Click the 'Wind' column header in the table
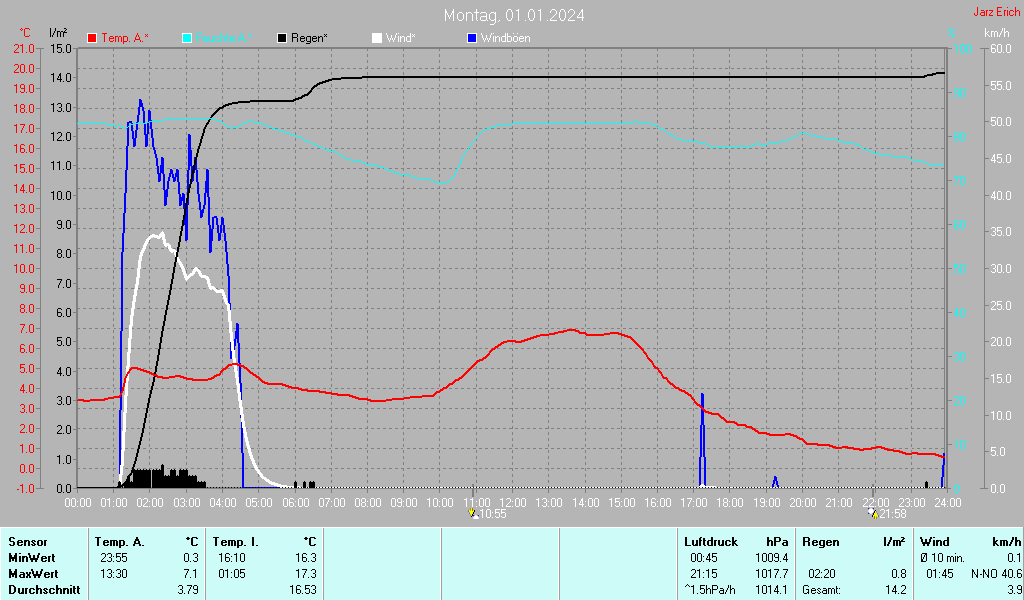 [935, 542]
